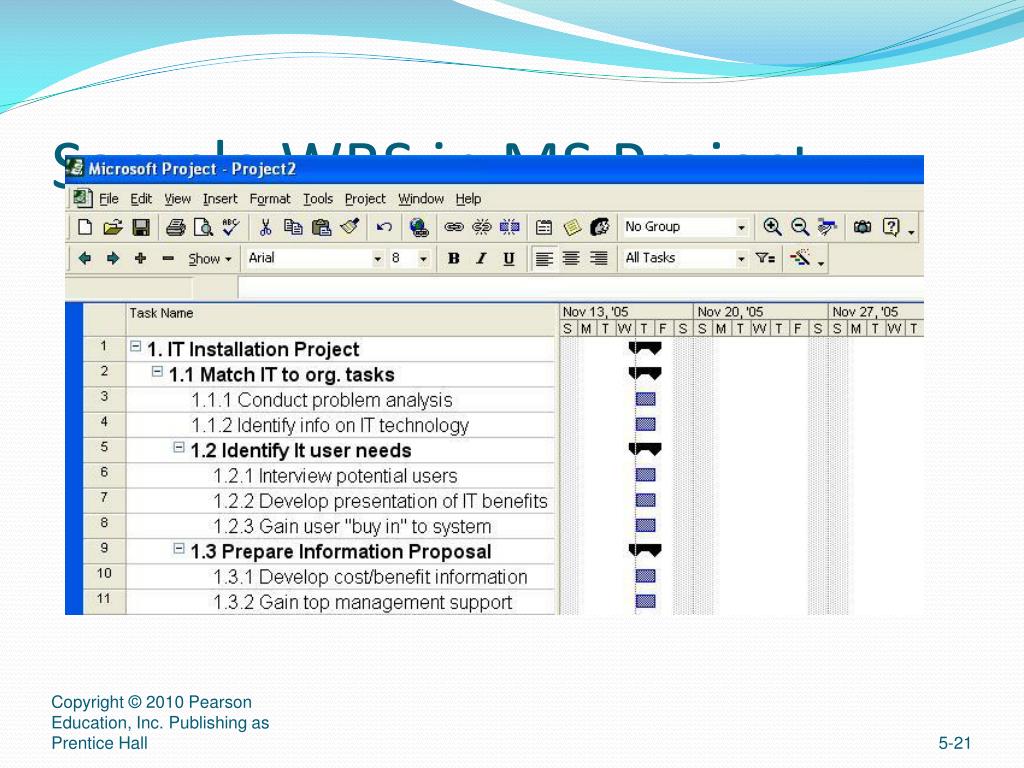
Task: Collapse 1.2 Identify It user needs
Action: coord(178,447)
